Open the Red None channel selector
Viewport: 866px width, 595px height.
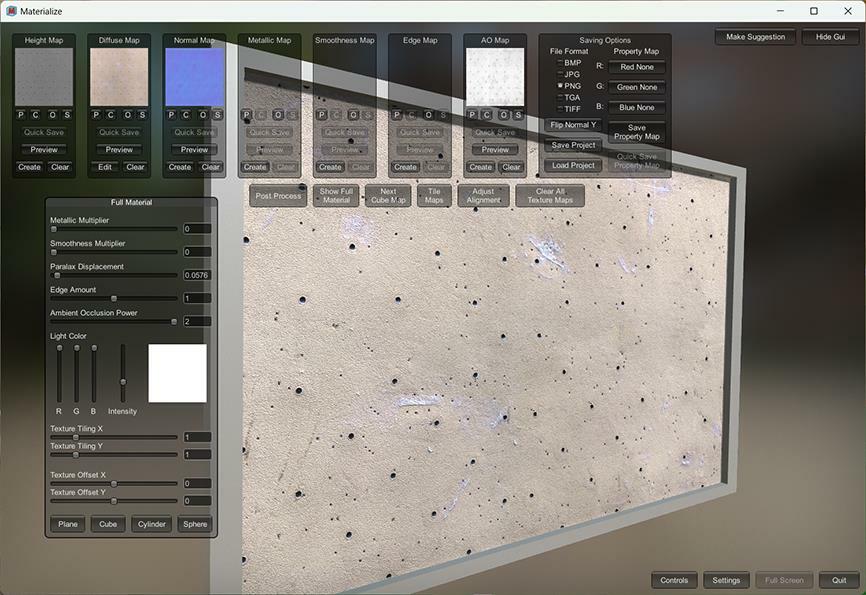[x=637, y=67]
